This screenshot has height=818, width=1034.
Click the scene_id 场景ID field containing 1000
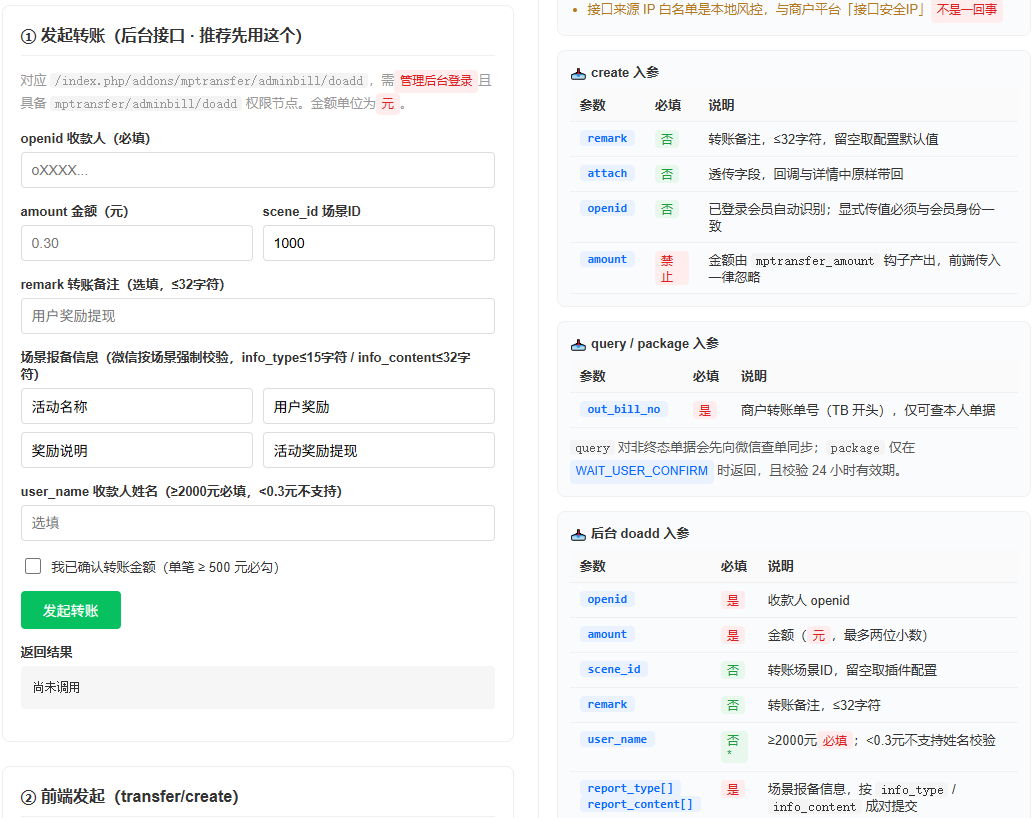pyautogui.click(x=379, y=243)
